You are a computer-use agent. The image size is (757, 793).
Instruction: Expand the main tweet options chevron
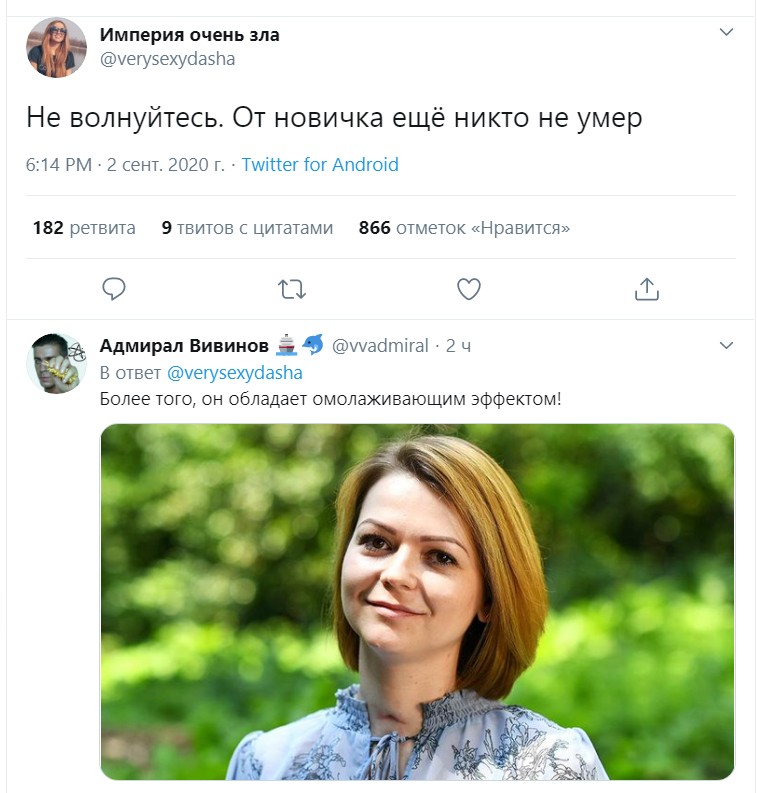click(x=727, y=32)
